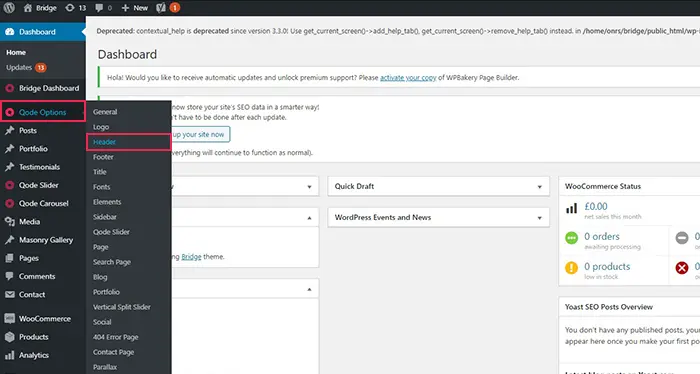The image size is (700, 374).
Task: Open the Home submenu item
Action: (16, 52)
